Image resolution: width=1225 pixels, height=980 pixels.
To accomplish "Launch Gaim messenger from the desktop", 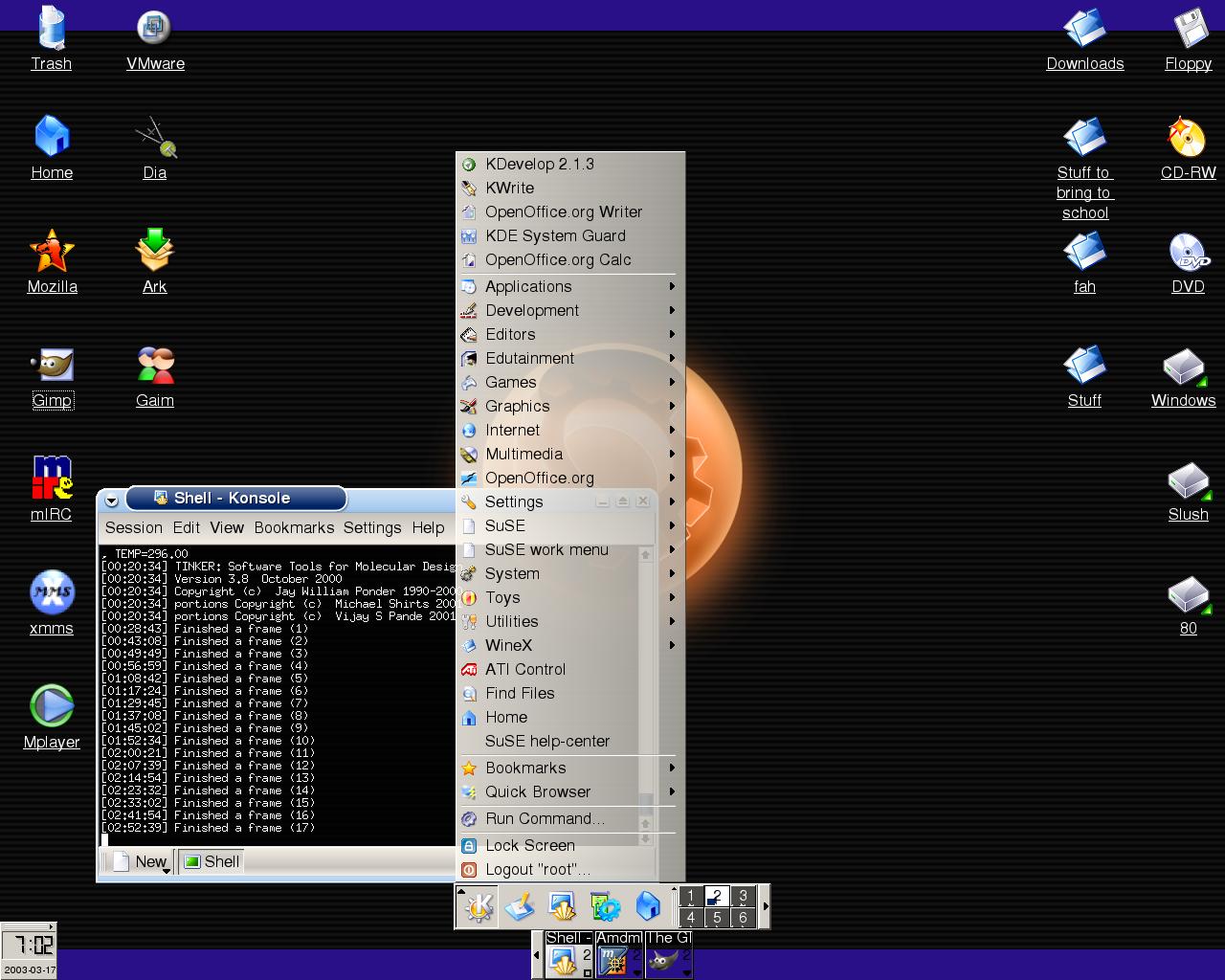I will 154,375.
